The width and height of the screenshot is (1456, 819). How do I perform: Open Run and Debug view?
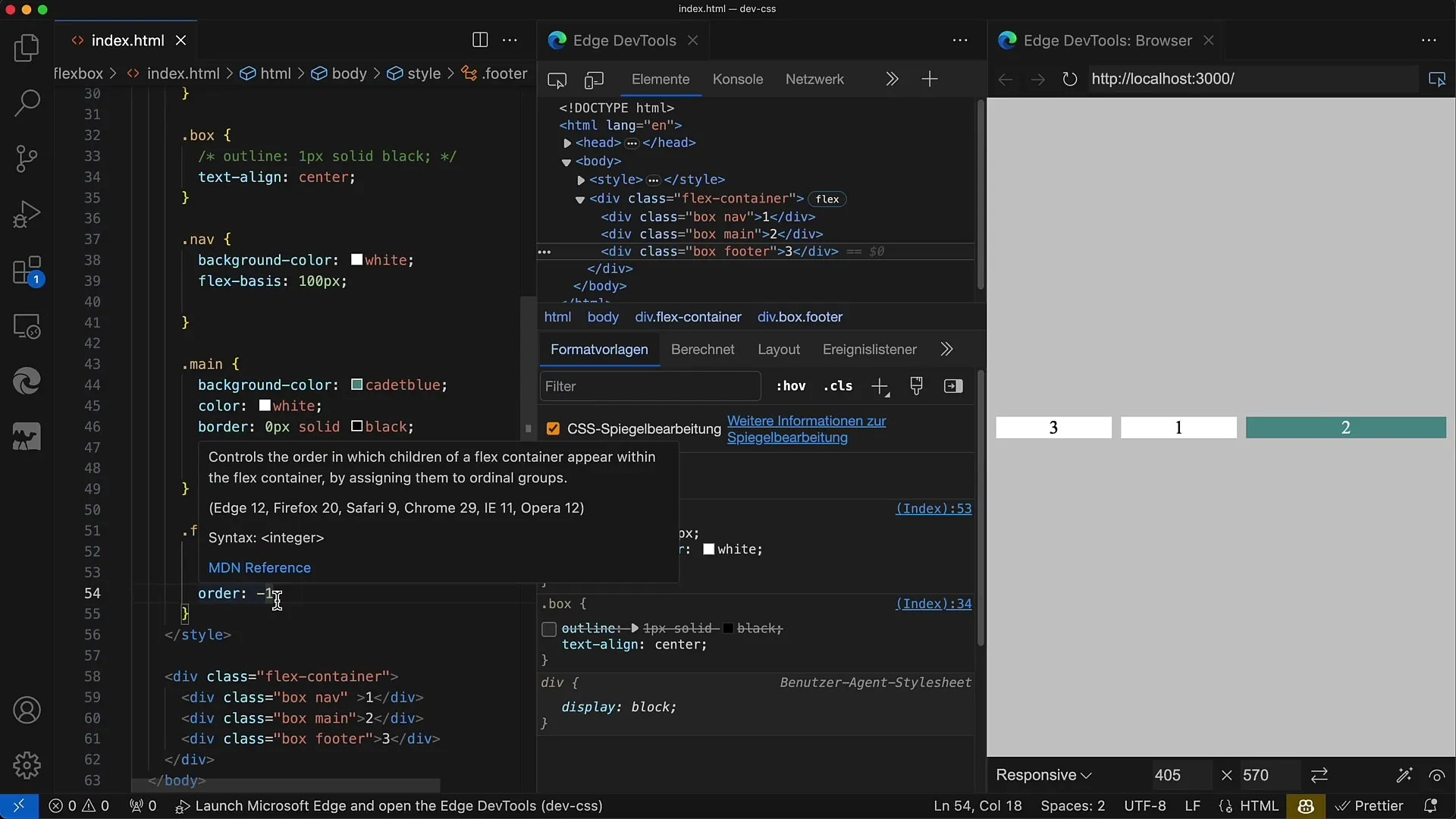27,215
